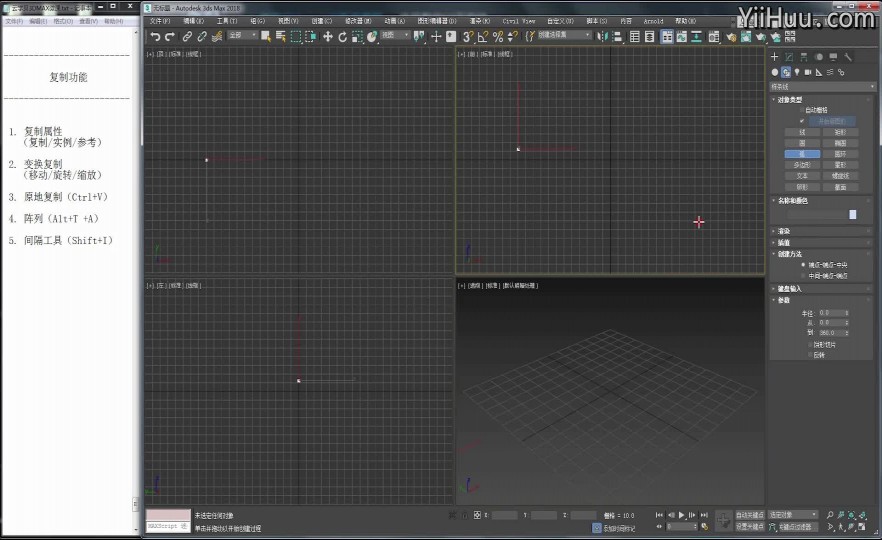This screenshot has width=882, height=540.
Task: Switch to the Modify panel icon
Action: click(789, 57)
